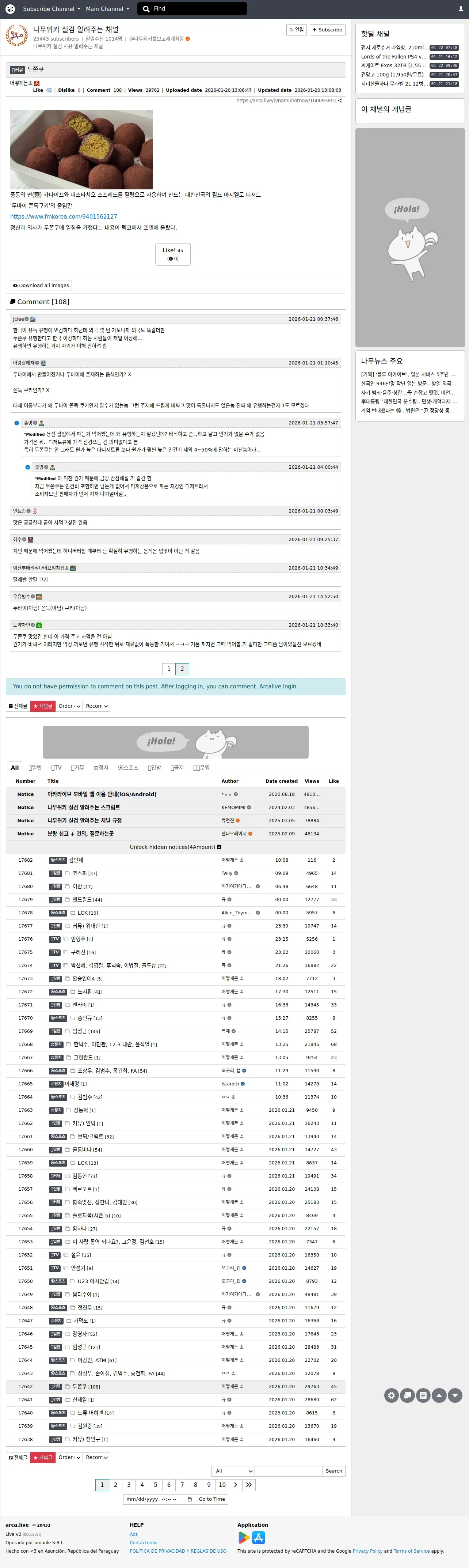The image size is (469, 1568).
Task: Open the Subscribe Channel dropdown
Action: 51,9
